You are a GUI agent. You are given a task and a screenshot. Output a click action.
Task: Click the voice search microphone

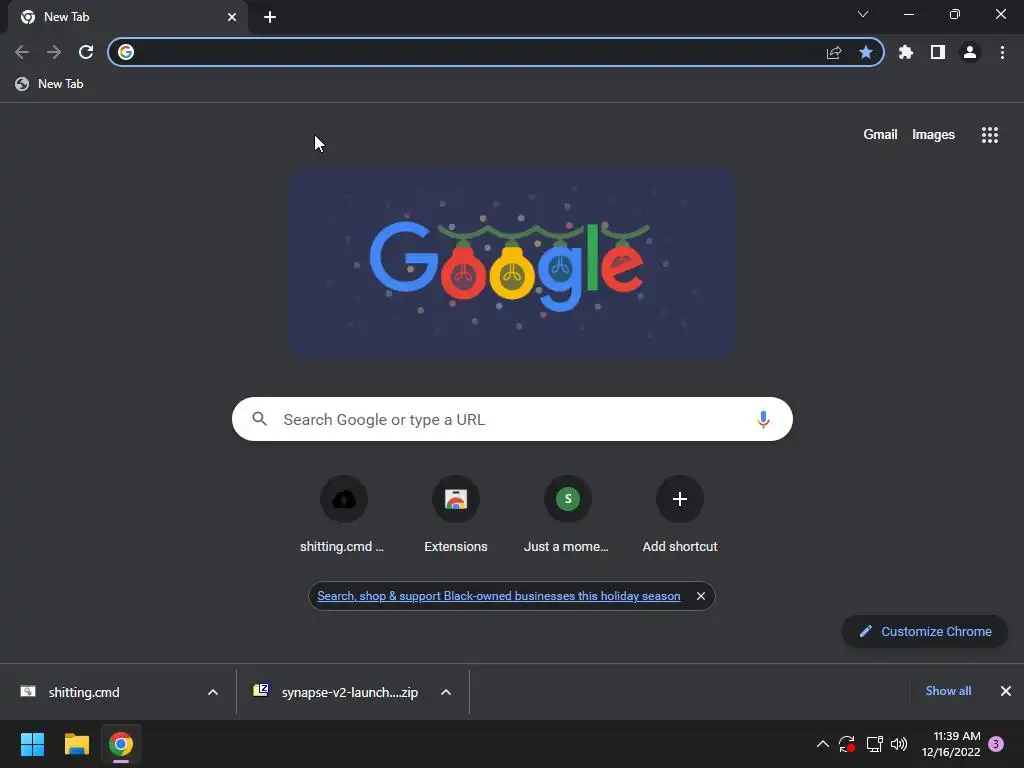tap(763, 419)
